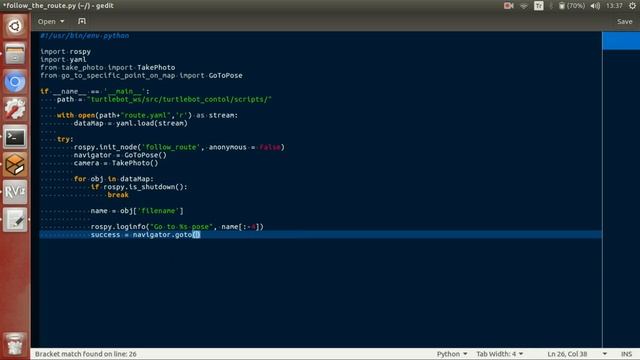Open the Wi-Fi network indicator menu
640x360 pixels.
click(x=524, y=6)
